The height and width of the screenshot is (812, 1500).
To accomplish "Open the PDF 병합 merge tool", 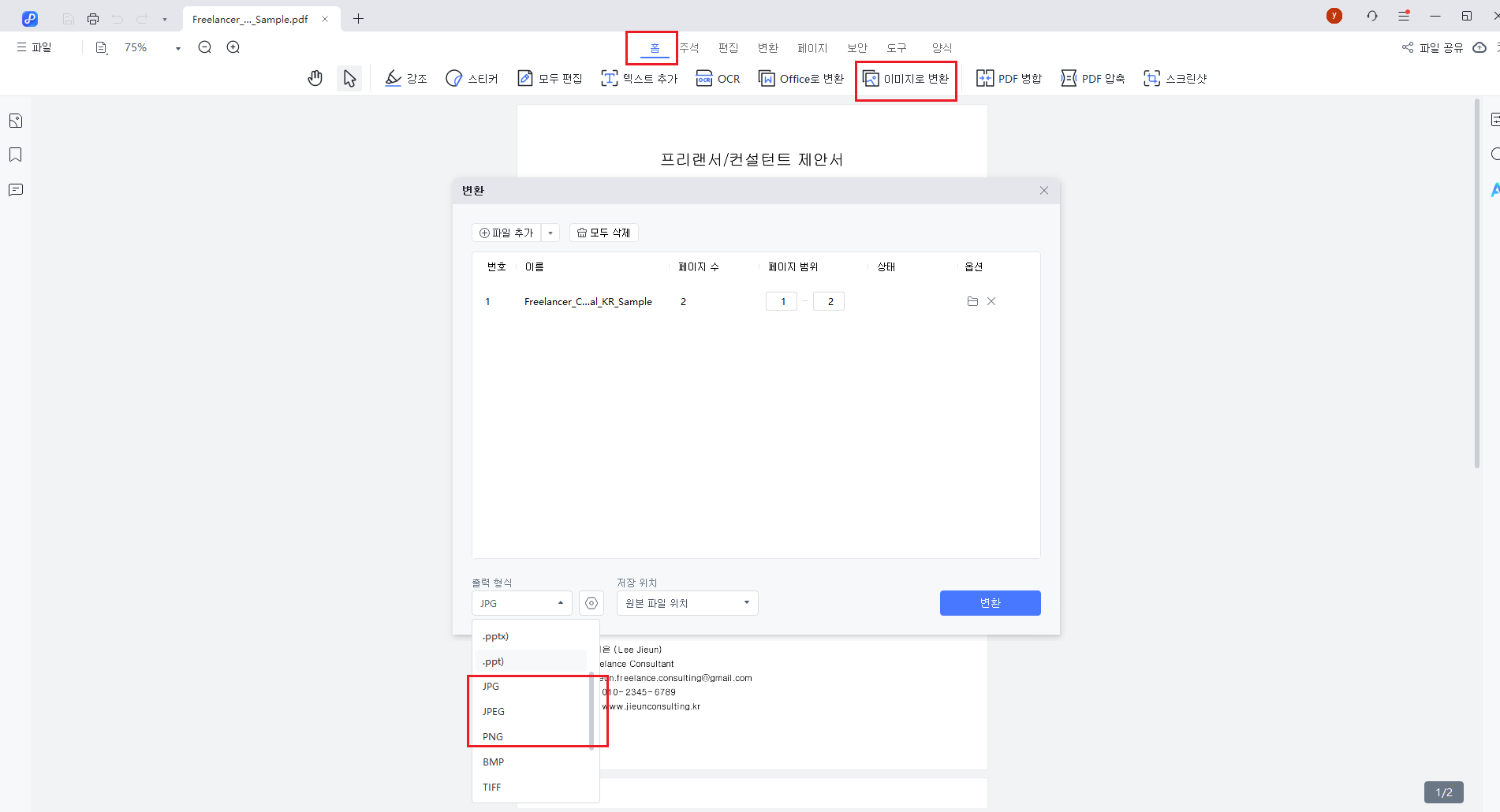I will [1009, 78].
